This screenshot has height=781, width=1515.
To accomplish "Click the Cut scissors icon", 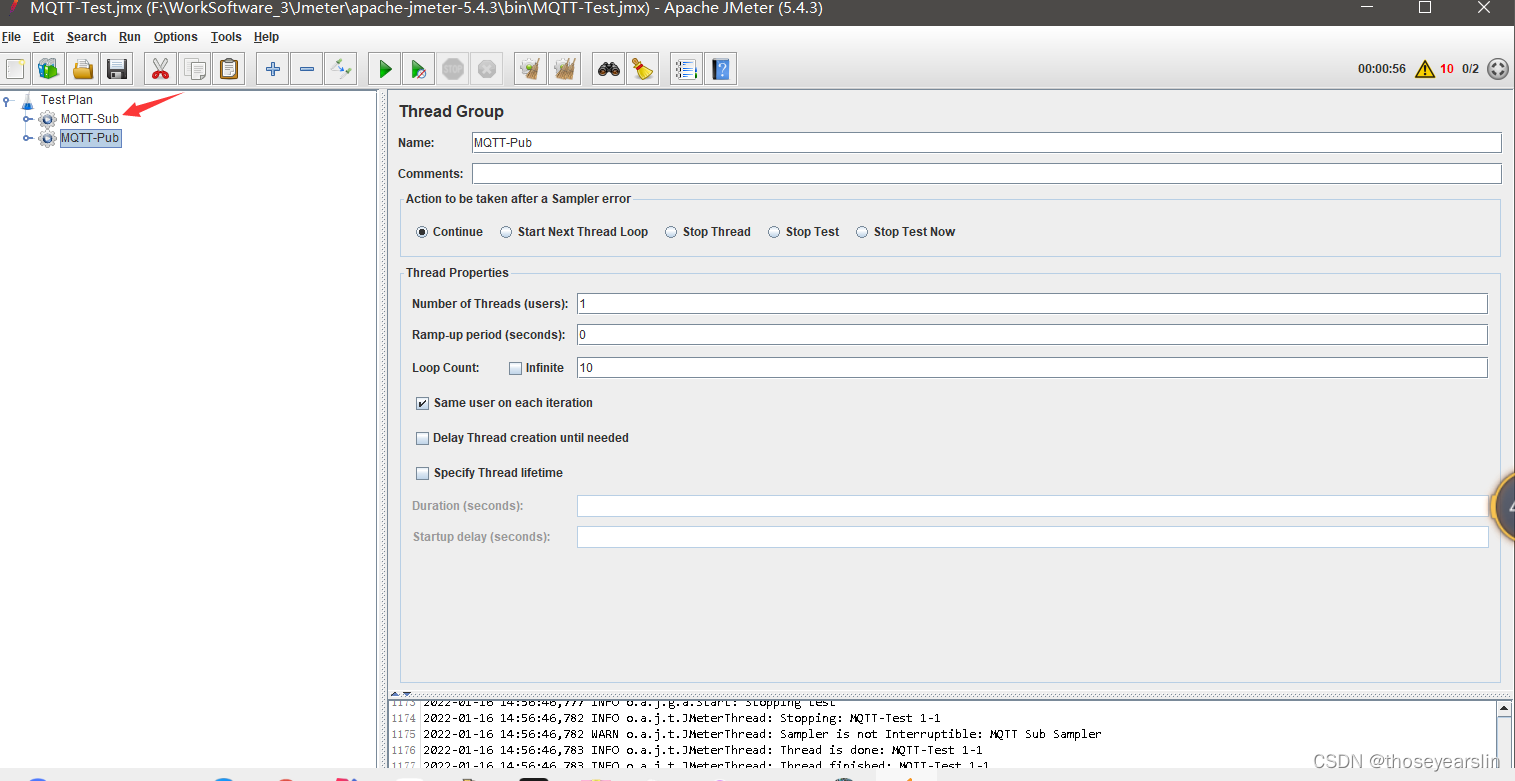I will coord(159,69).
